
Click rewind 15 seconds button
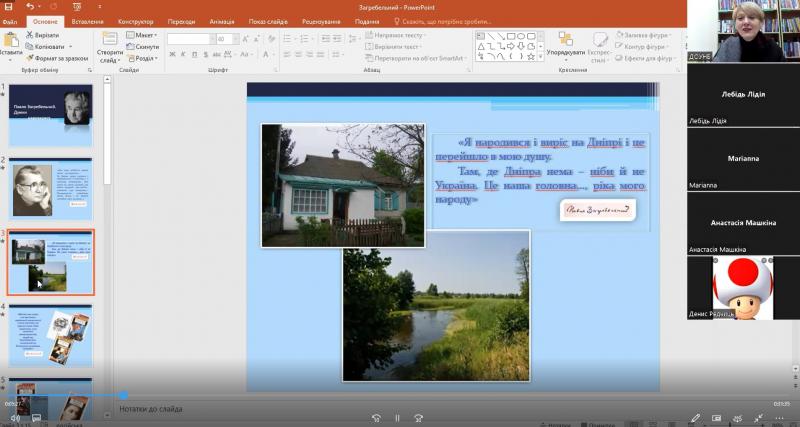(377, 419)
